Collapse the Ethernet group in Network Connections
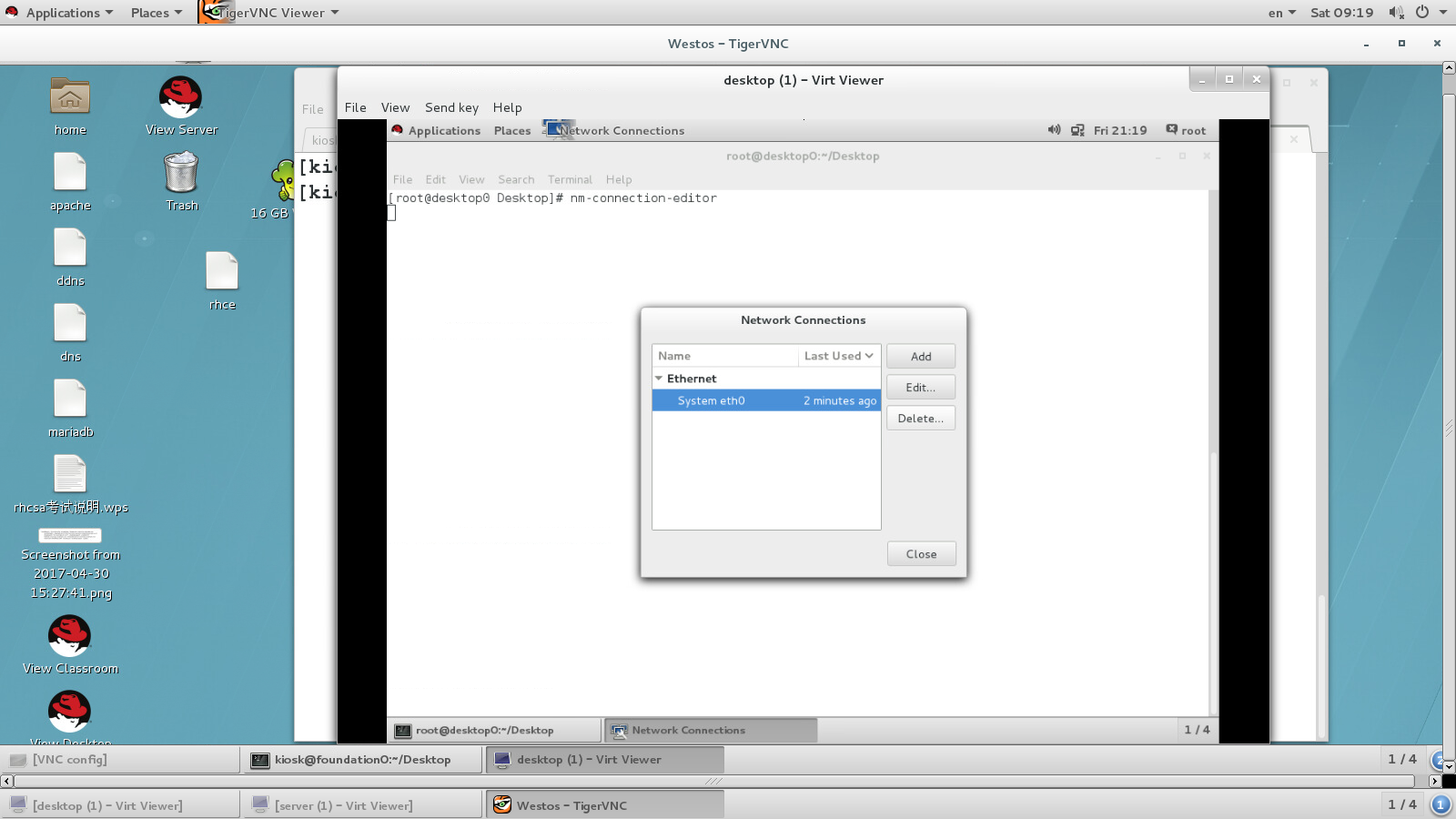The image size is (1456, 819). tap(659, 379)
